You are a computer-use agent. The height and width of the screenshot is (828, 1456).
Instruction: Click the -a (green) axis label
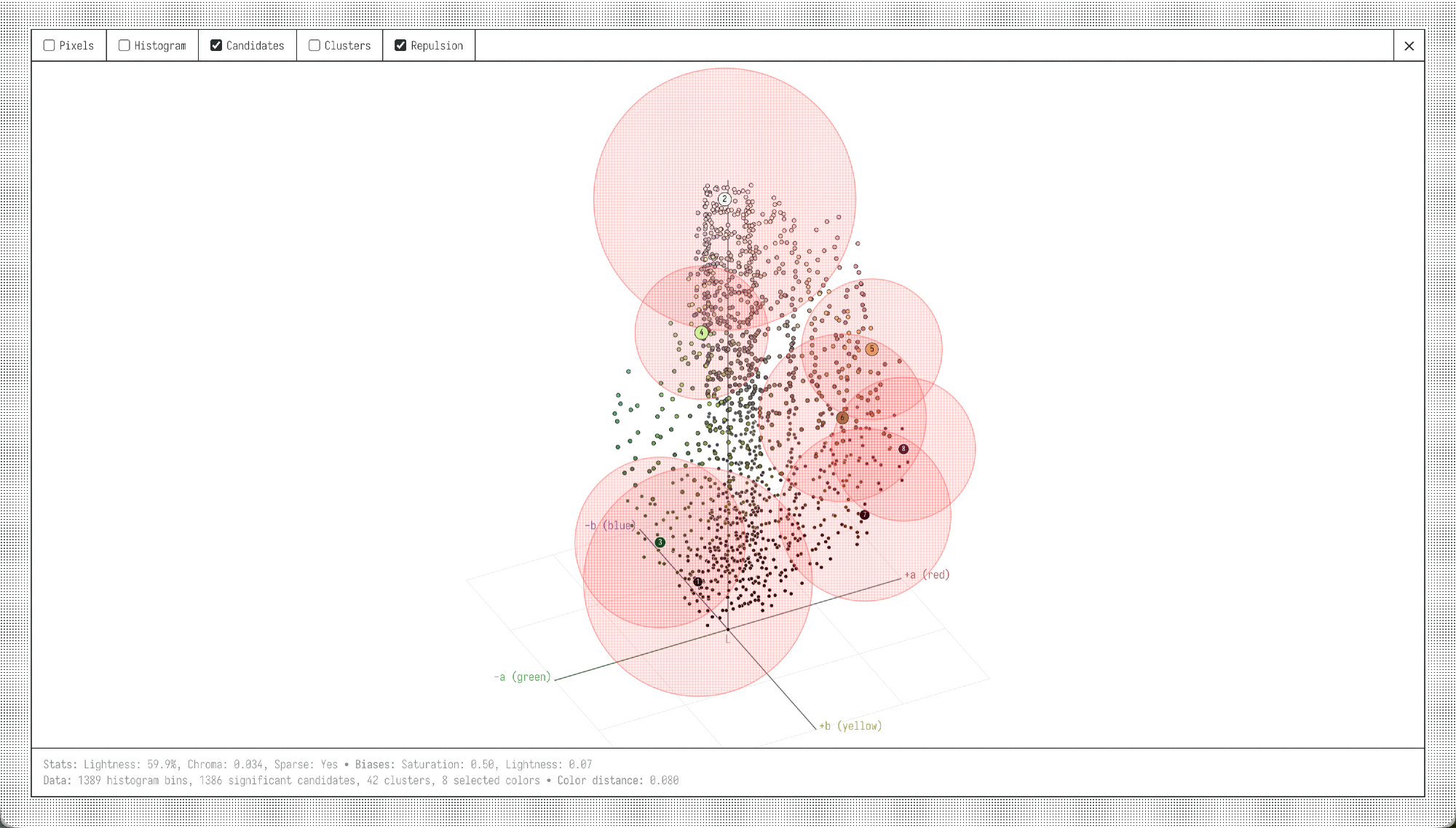522,677
